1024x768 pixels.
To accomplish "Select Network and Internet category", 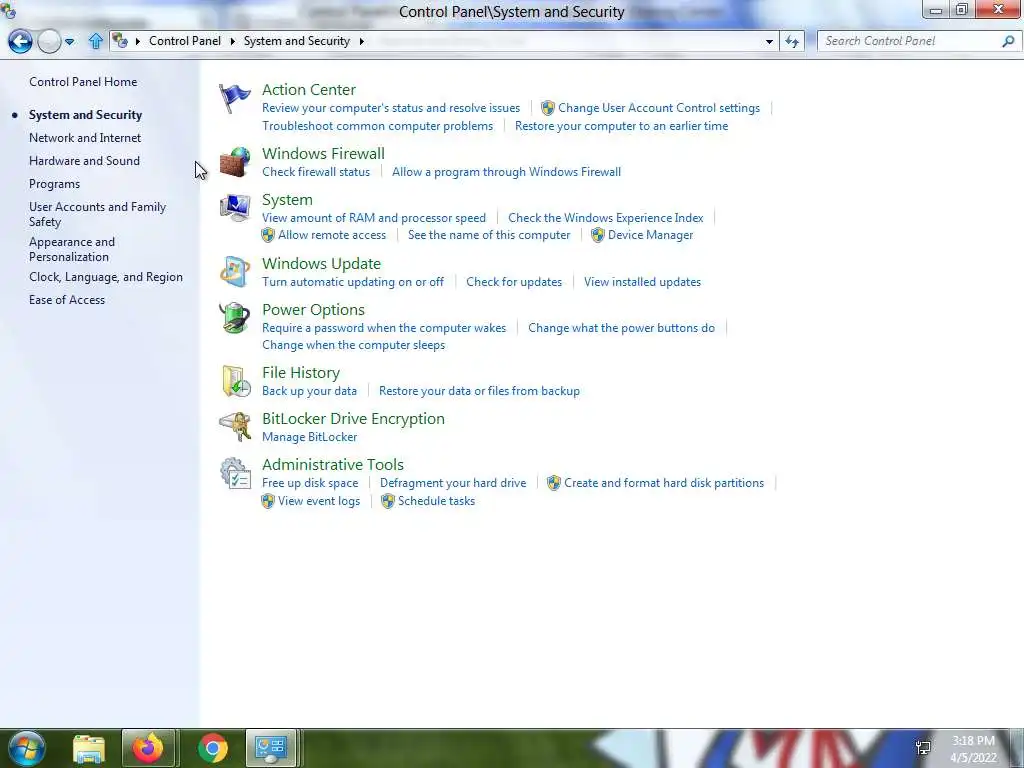I will coord(85,138).
